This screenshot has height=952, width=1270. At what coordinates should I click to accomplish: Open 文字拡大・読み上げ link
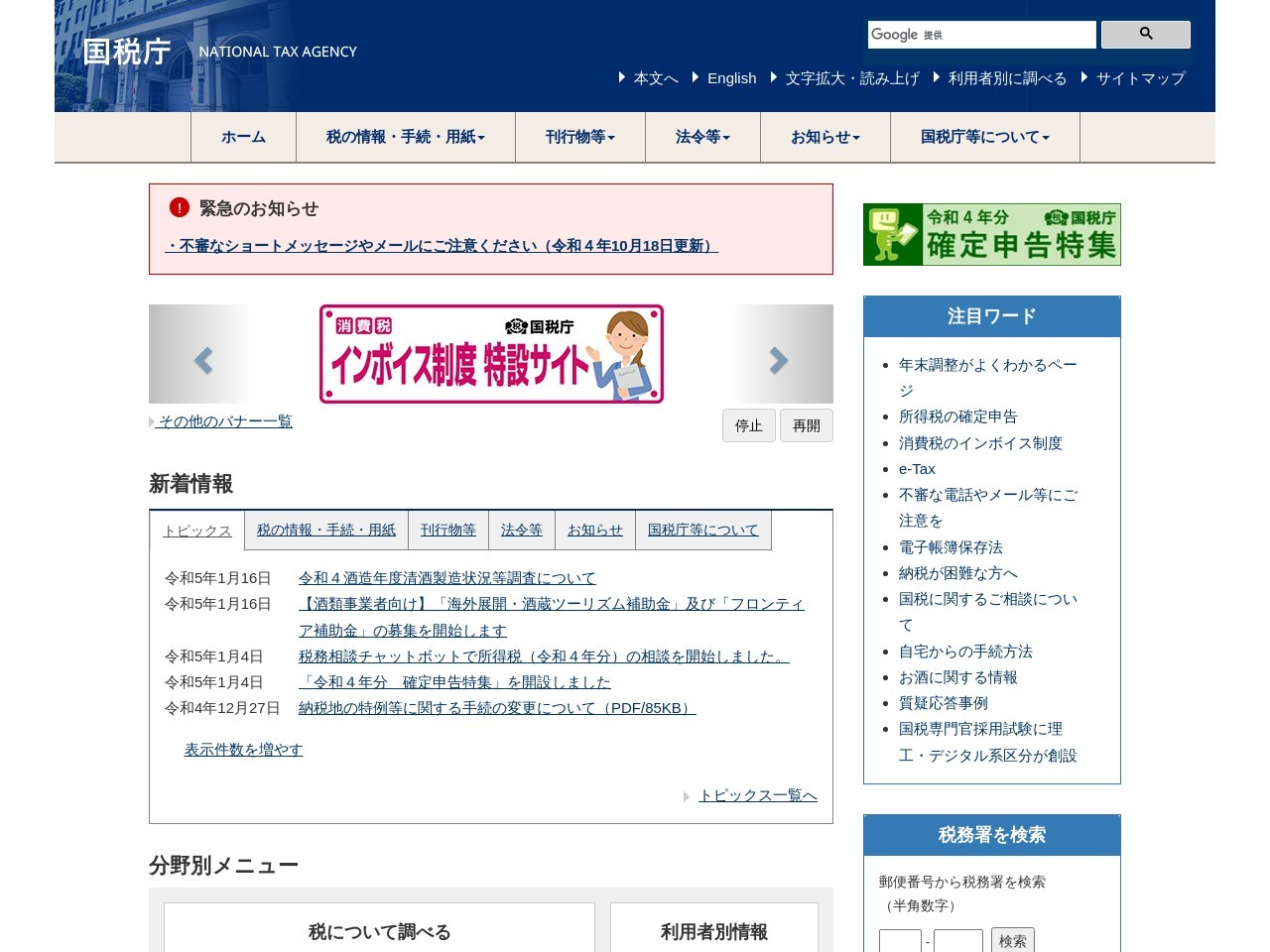pos(852,78)
